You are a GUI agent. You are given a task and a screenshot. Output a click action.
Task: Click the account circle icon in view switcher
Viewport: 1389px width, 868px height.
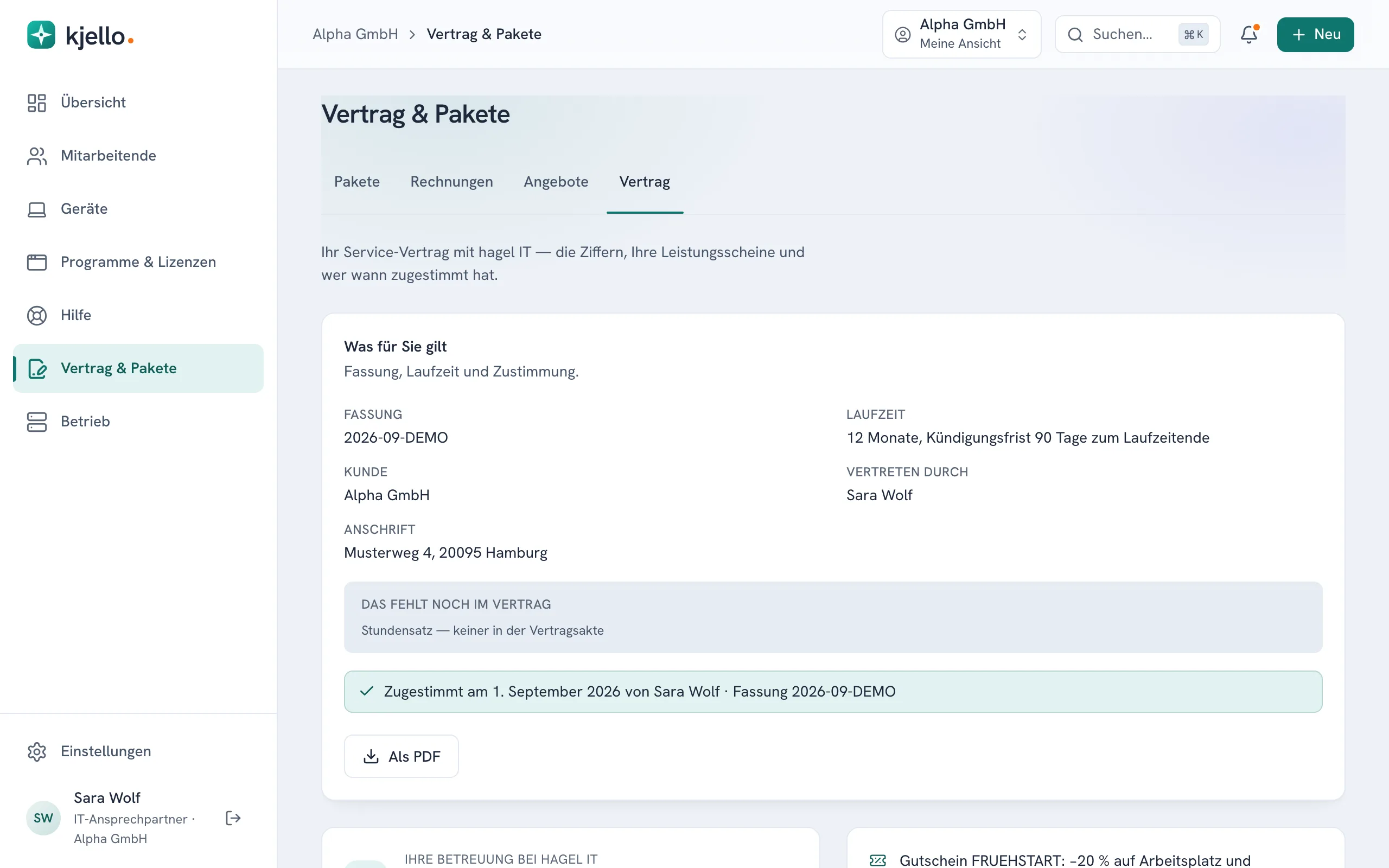click(903, 34)
